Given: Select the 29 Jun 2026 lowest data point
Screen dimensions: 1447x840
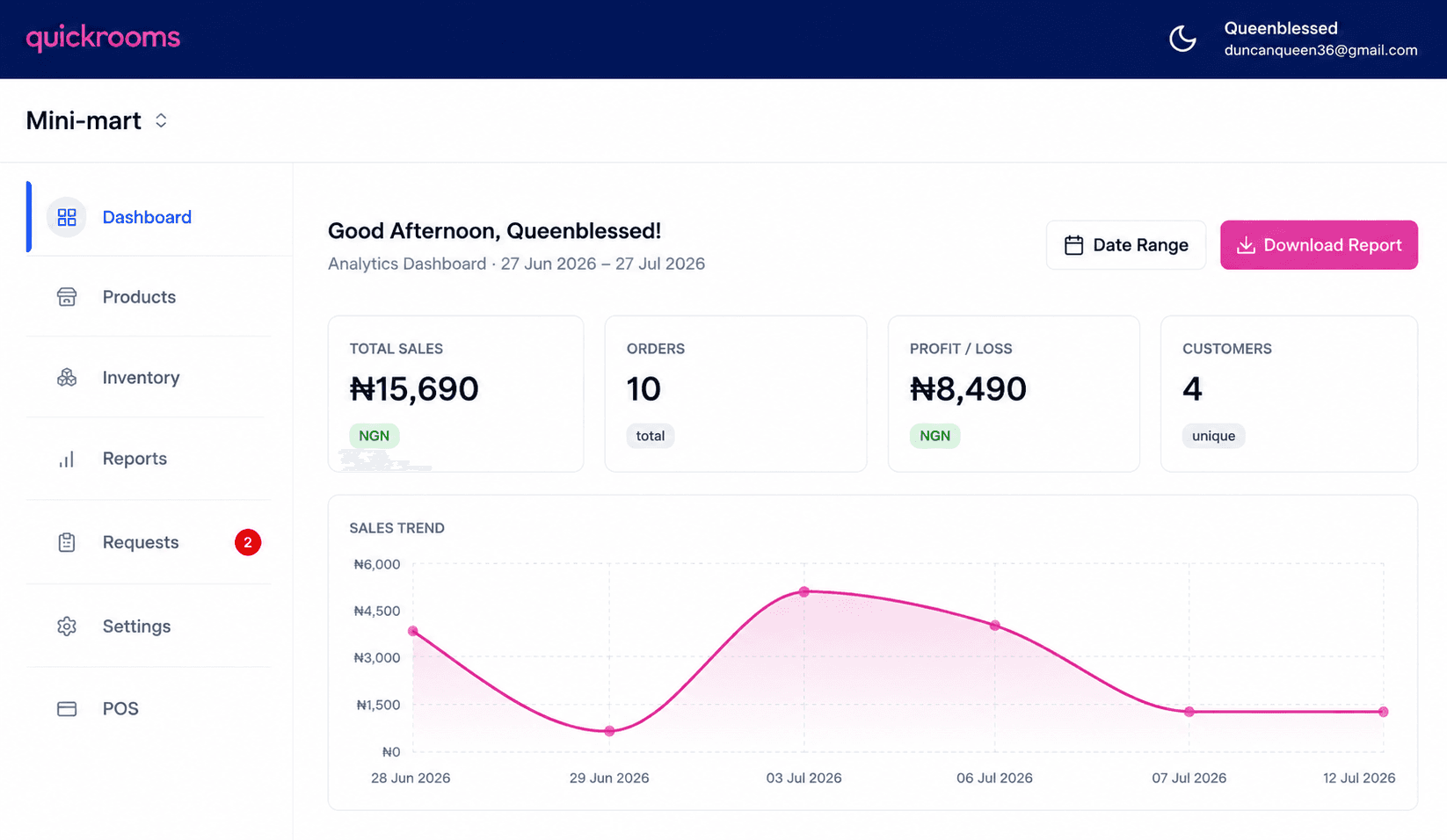Looking at the screenshot, I should coord(609,731).
